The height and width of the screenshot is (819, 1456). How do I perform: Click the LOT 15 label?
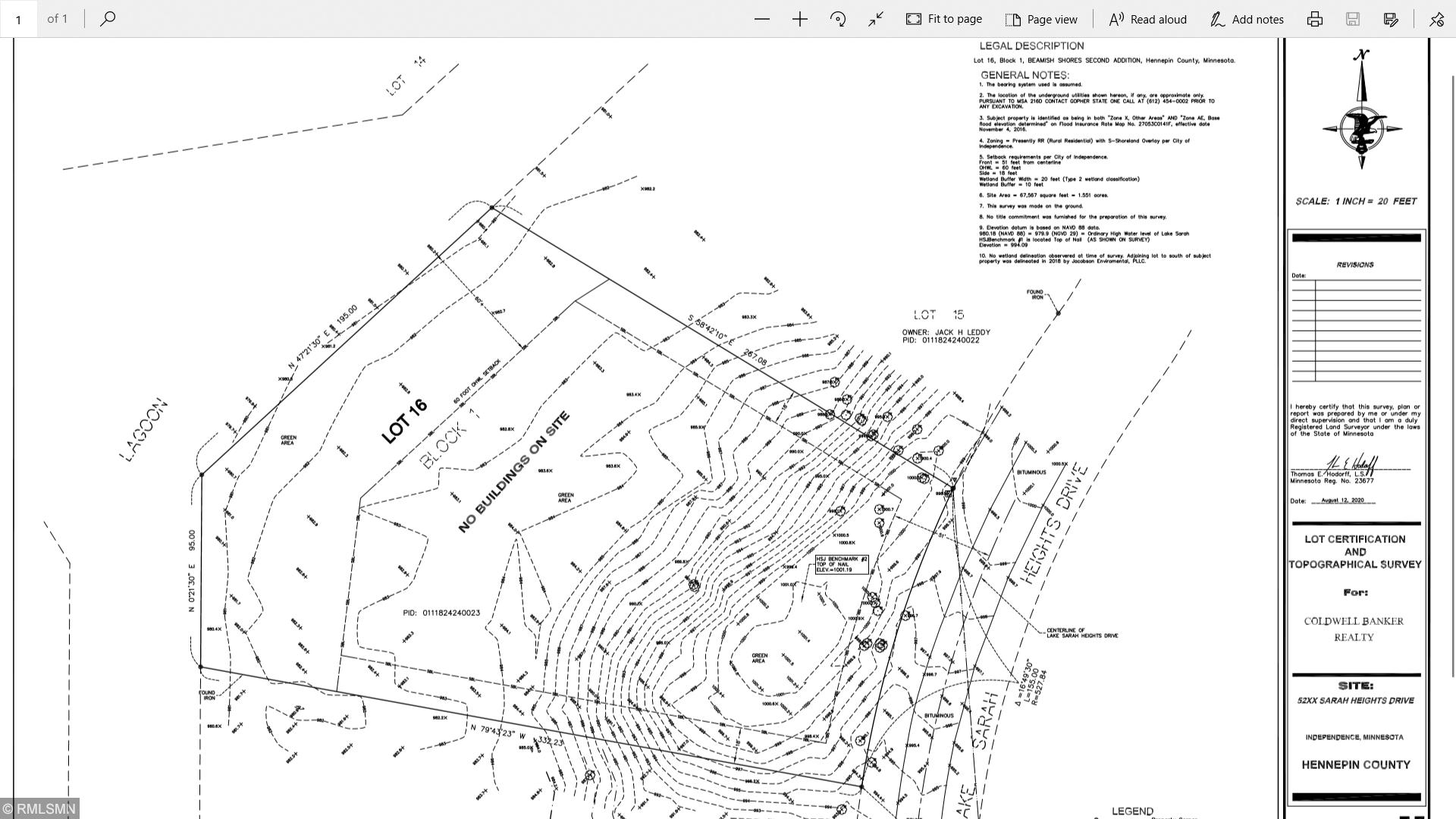pyautogui.click(x=938, y=314)
